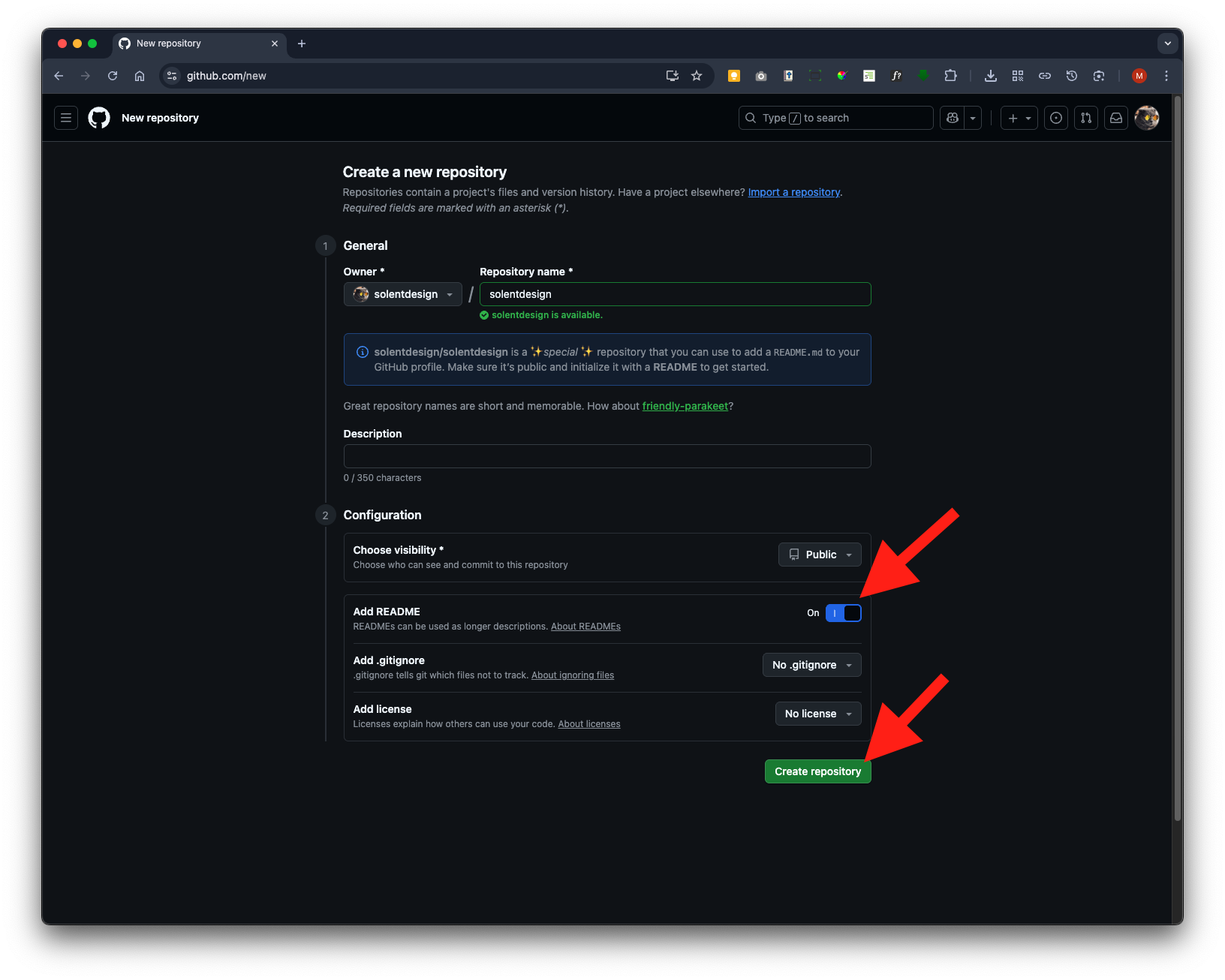Viewport: 1225px width, 980px height.
Task: Open the Pull requests icon
Action: point(1086,118)
